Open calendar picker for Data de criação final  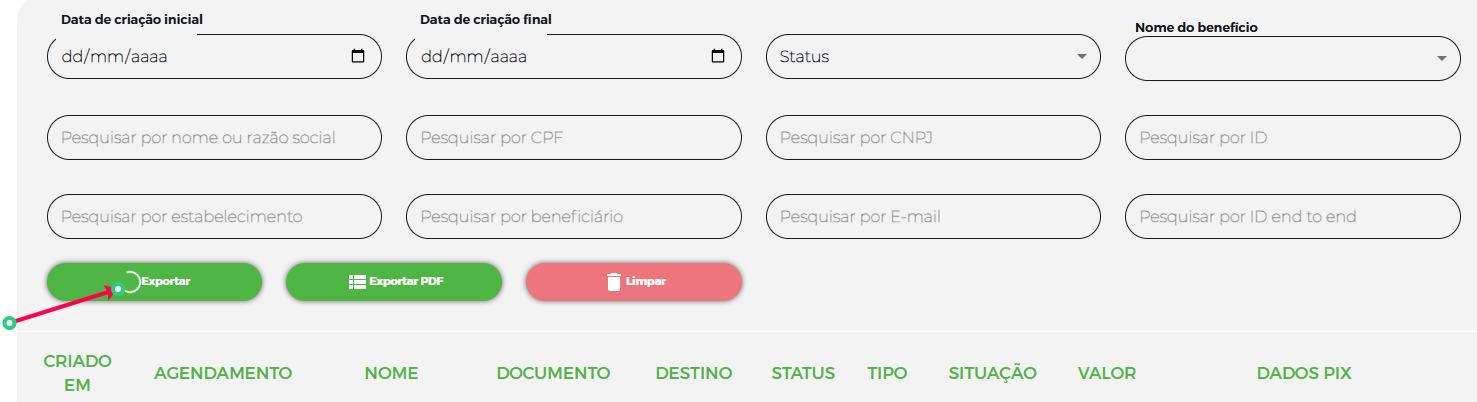coord(717,57)
